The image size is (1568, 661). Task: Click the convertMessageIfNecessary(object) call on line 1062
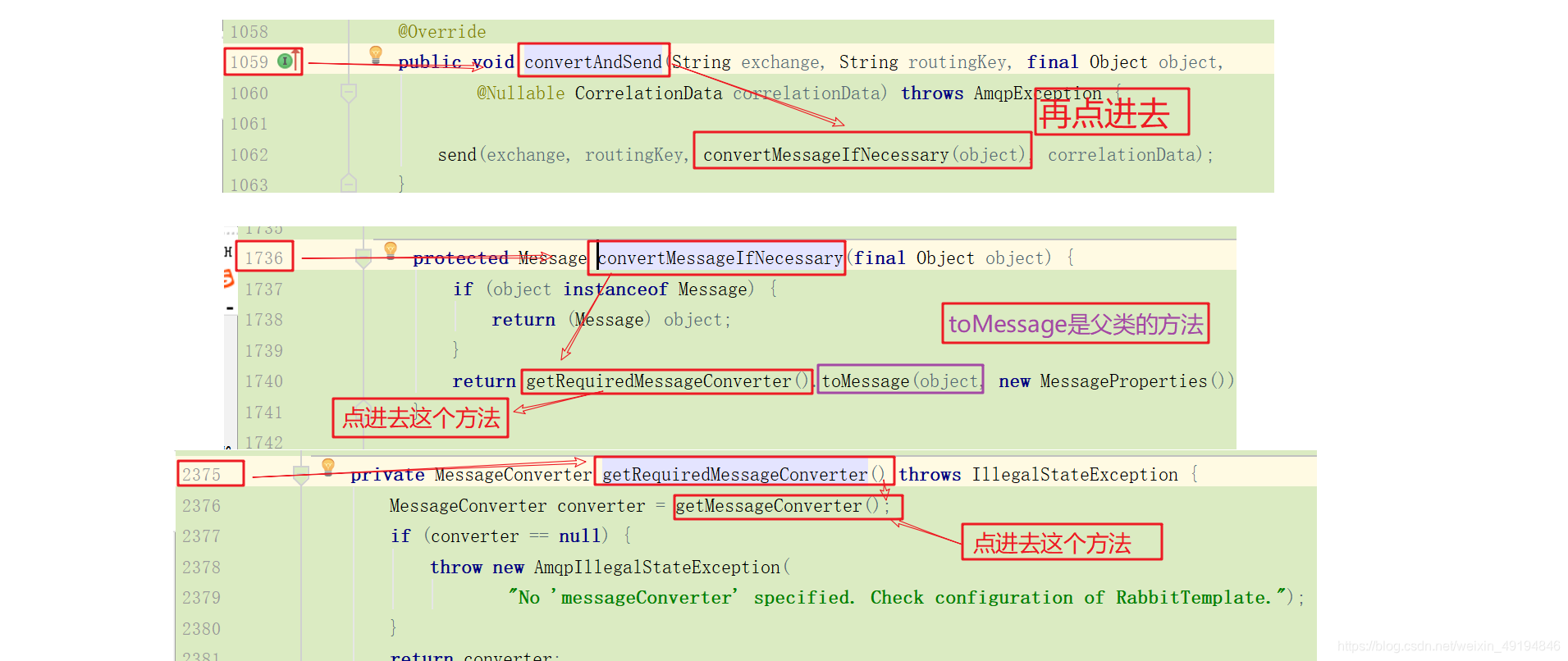[x=864, y=155]
